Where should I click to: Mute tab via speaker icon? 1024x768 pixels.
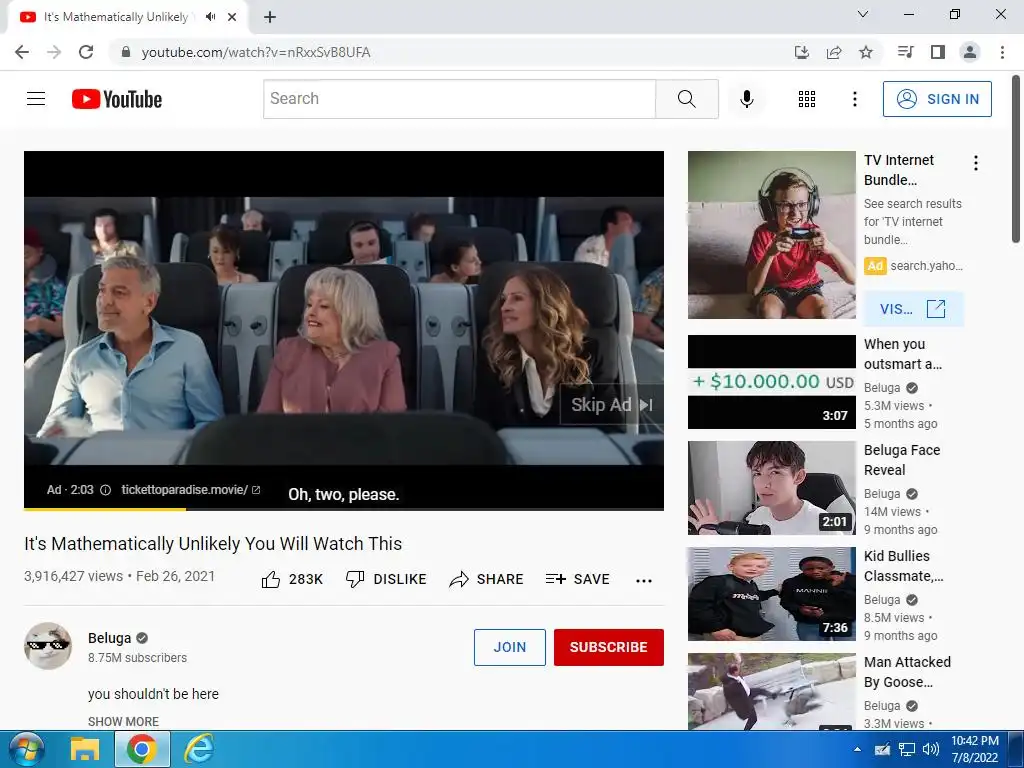pyautogui.click(x=210, y=17)
